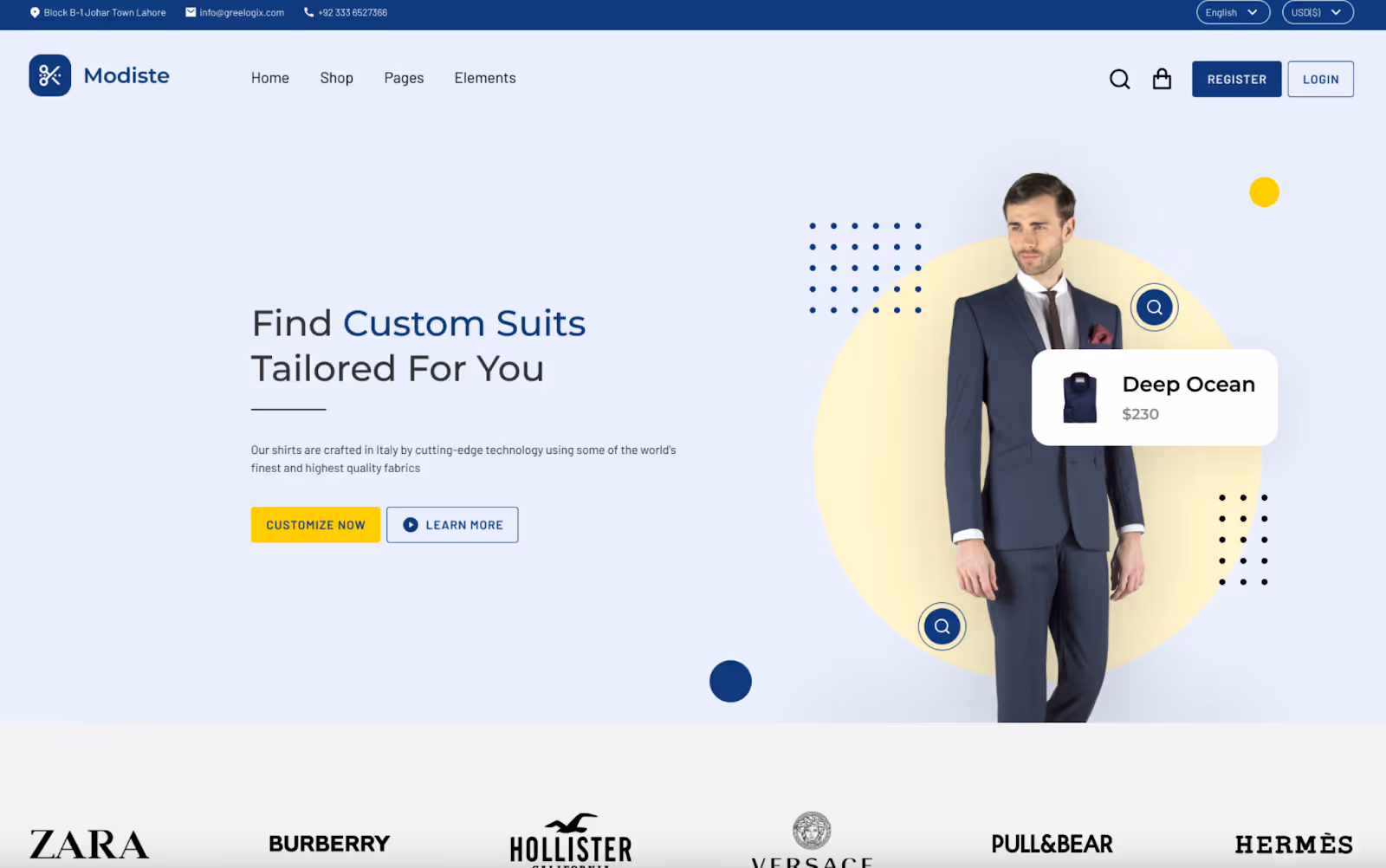Open search via header magnifier icon

point(1119,79)
